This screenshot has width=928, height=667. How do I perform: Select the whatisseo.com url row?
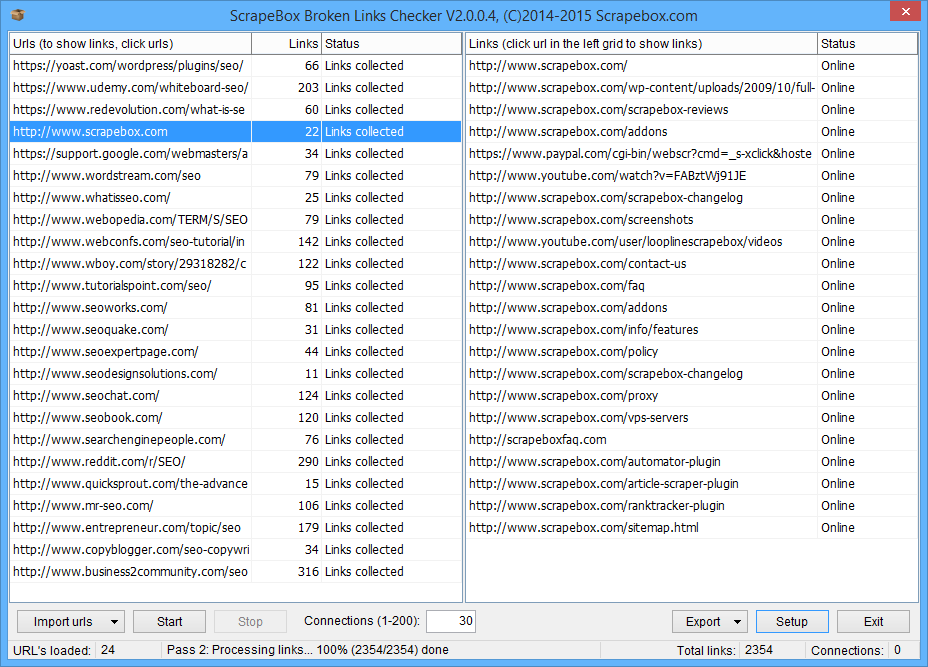click(x=235, y=198)
